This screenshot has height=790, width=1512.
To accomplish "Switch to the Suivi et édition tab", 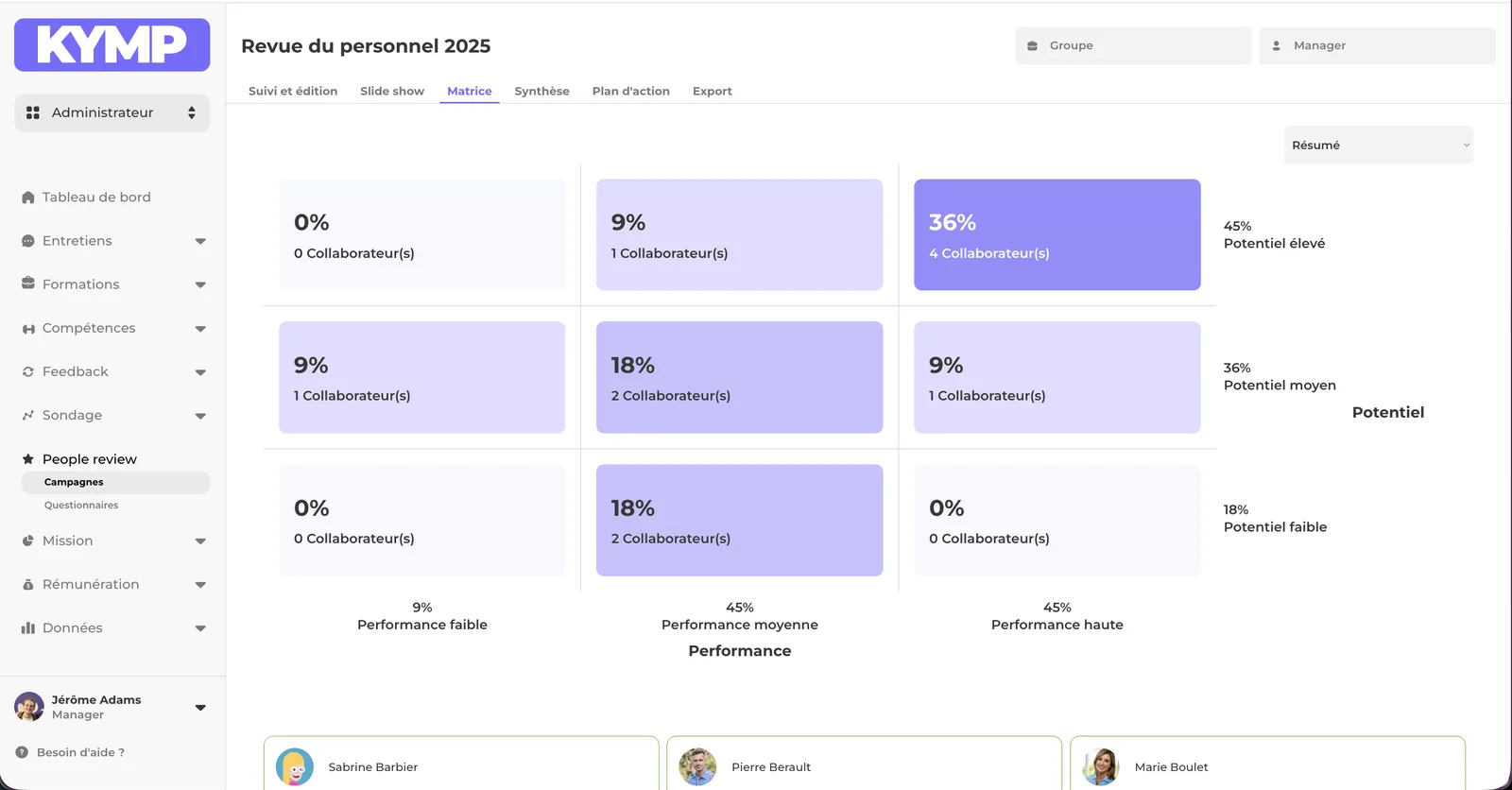I will tap(293, 91).
